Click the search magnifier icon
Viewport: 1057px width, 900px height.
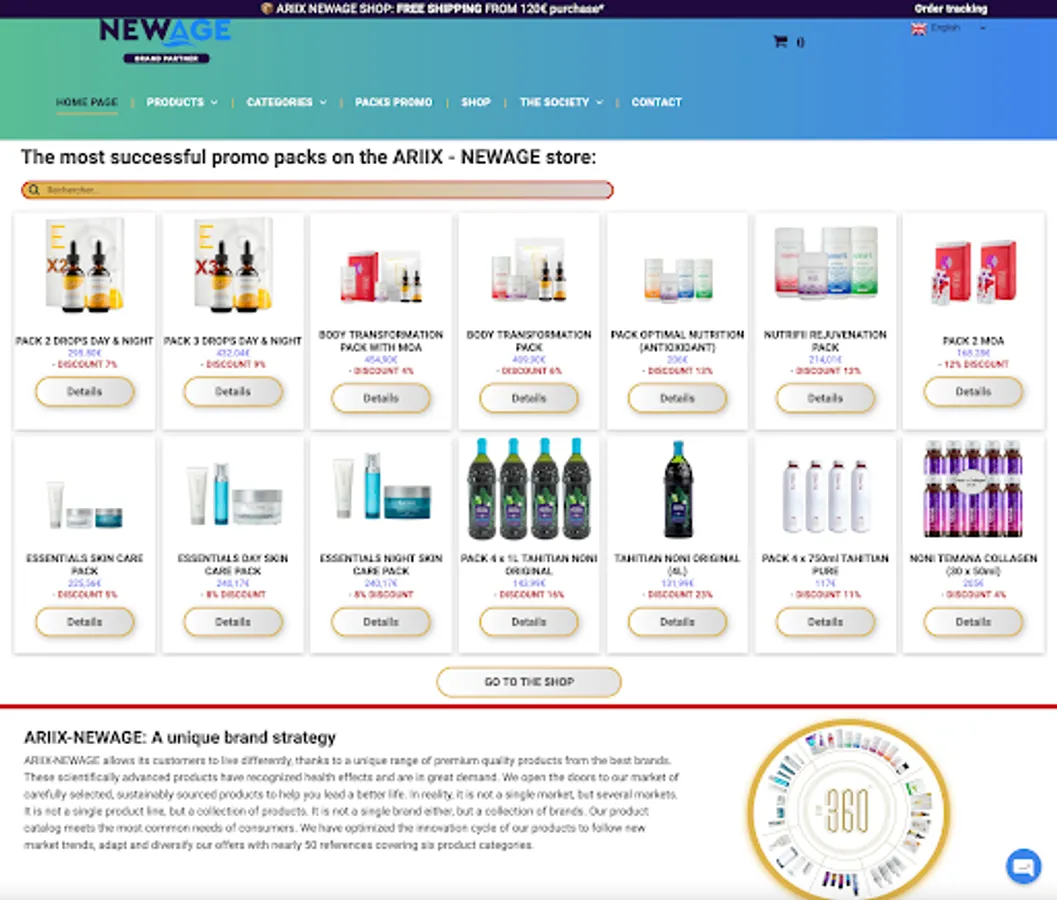[x=34, y=190]
